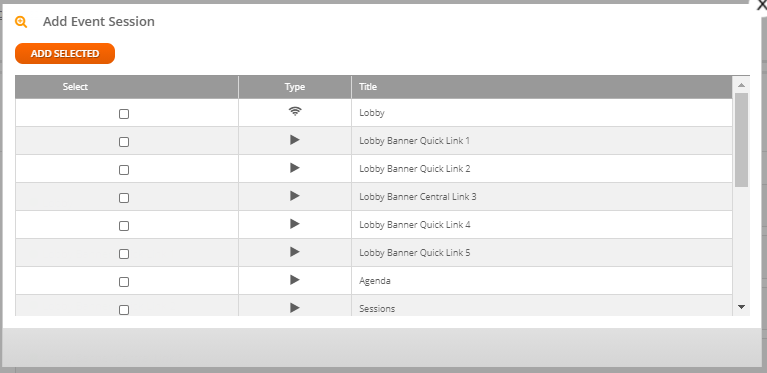
Task: Click play icon for Lobby Banner Central Link 3
Action: coord(294,196)
